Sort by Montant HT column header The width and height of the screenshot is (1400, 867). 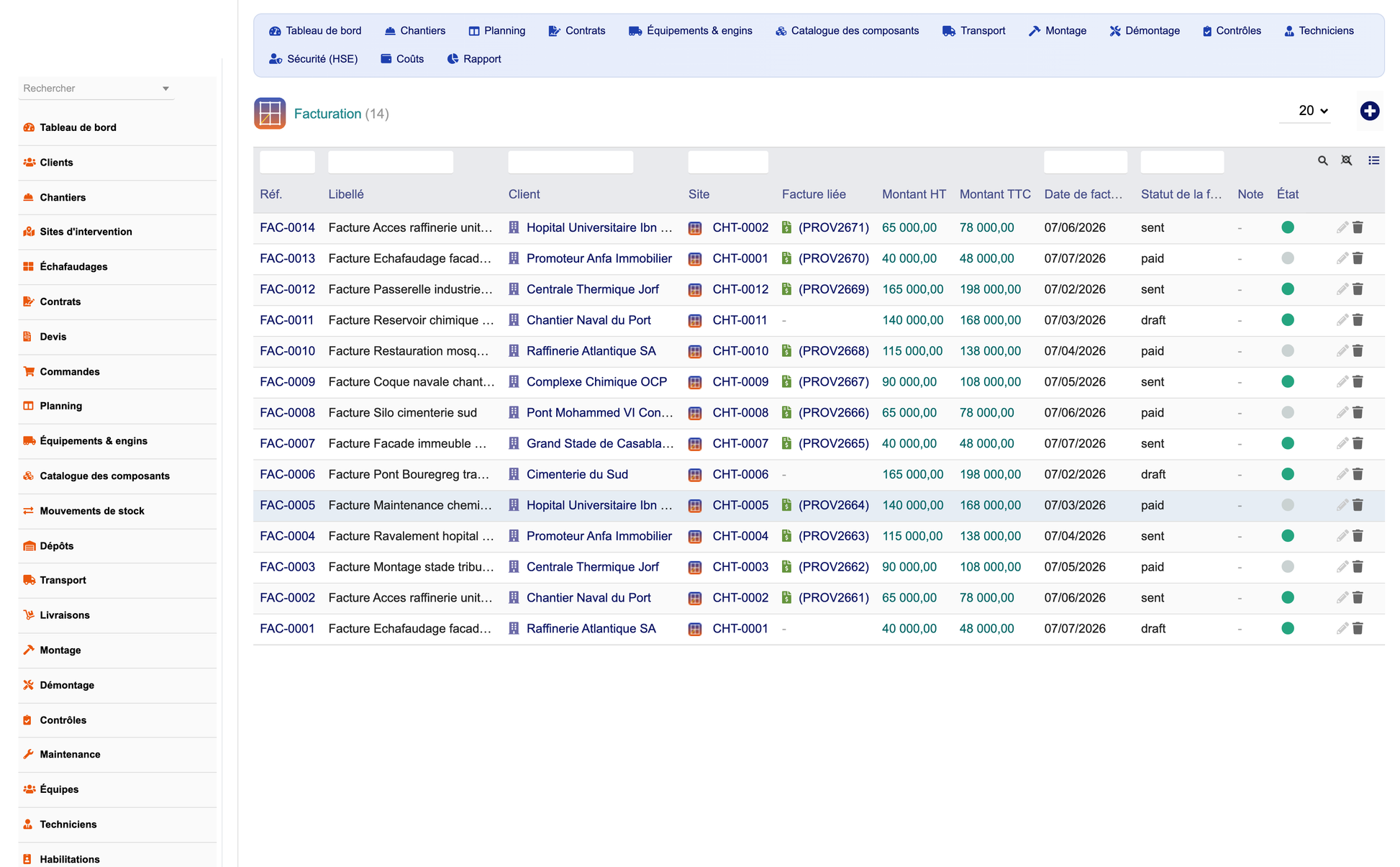pos(914,194)
